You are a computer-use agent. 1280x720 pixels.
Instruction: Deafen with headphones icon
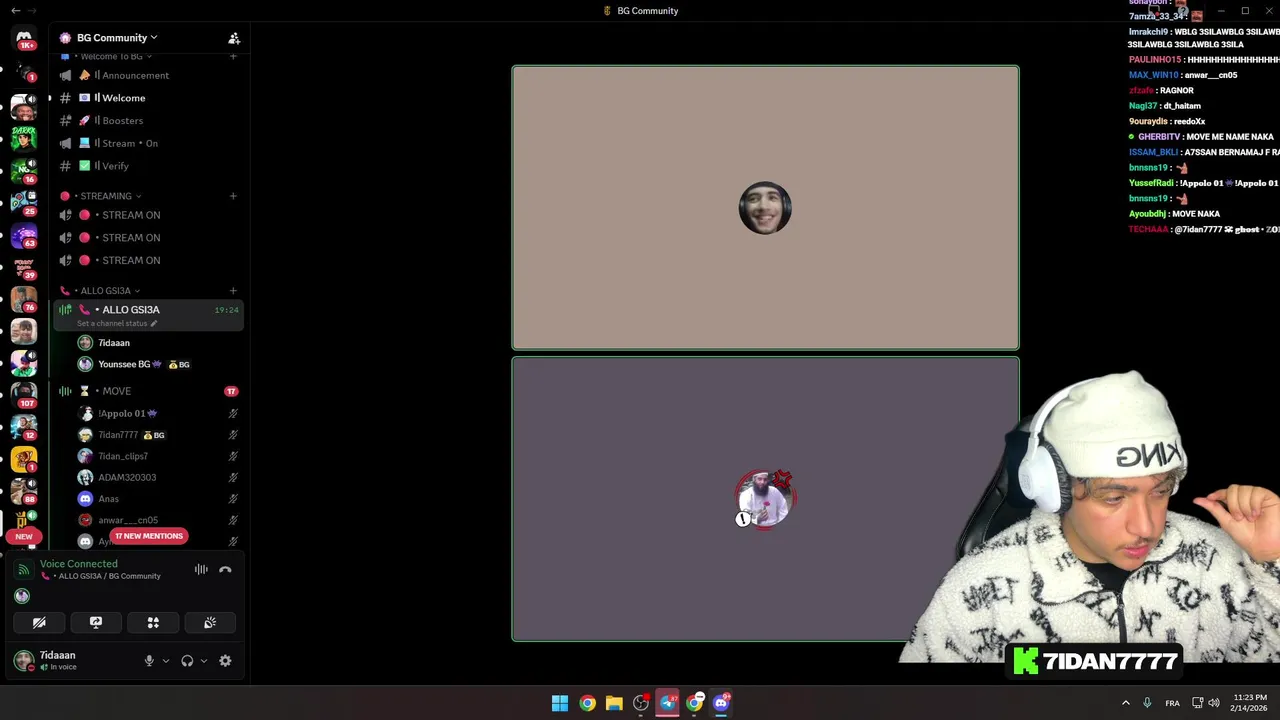[187, 661]
